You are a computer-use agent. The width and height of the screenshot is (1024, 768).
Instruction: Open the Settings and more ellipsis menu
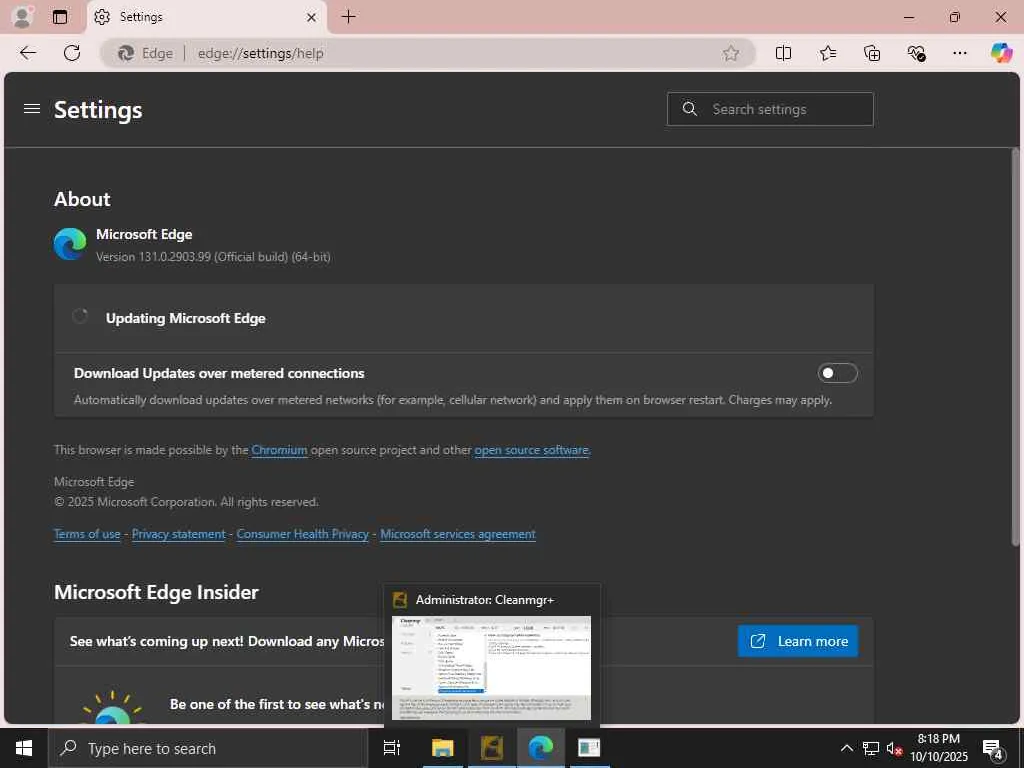pyautogui.click(x=959, y=53)
